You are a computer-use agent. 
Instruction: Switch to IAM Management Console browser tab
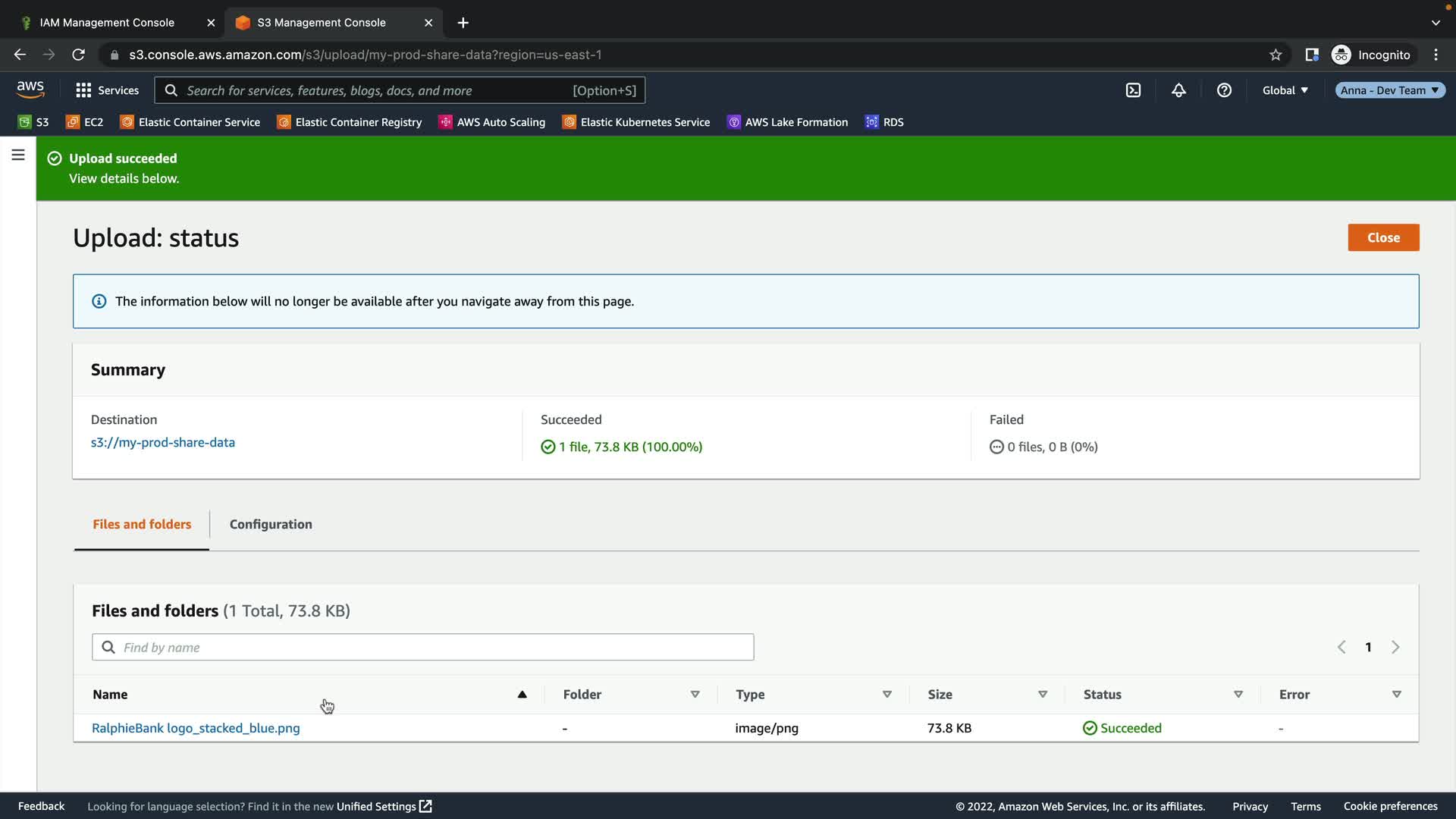(107, 23)
